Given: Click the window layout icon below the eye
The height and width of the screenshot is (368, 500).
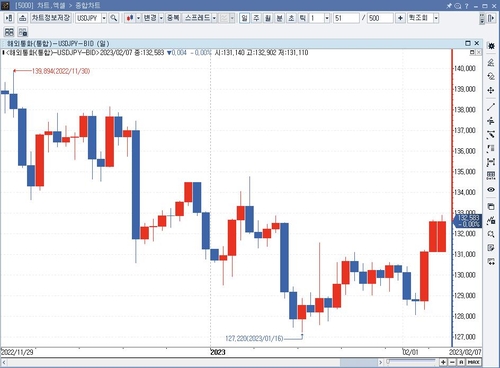Looking at the screenshot, I should pyautogui.click(x=491, y=206).
